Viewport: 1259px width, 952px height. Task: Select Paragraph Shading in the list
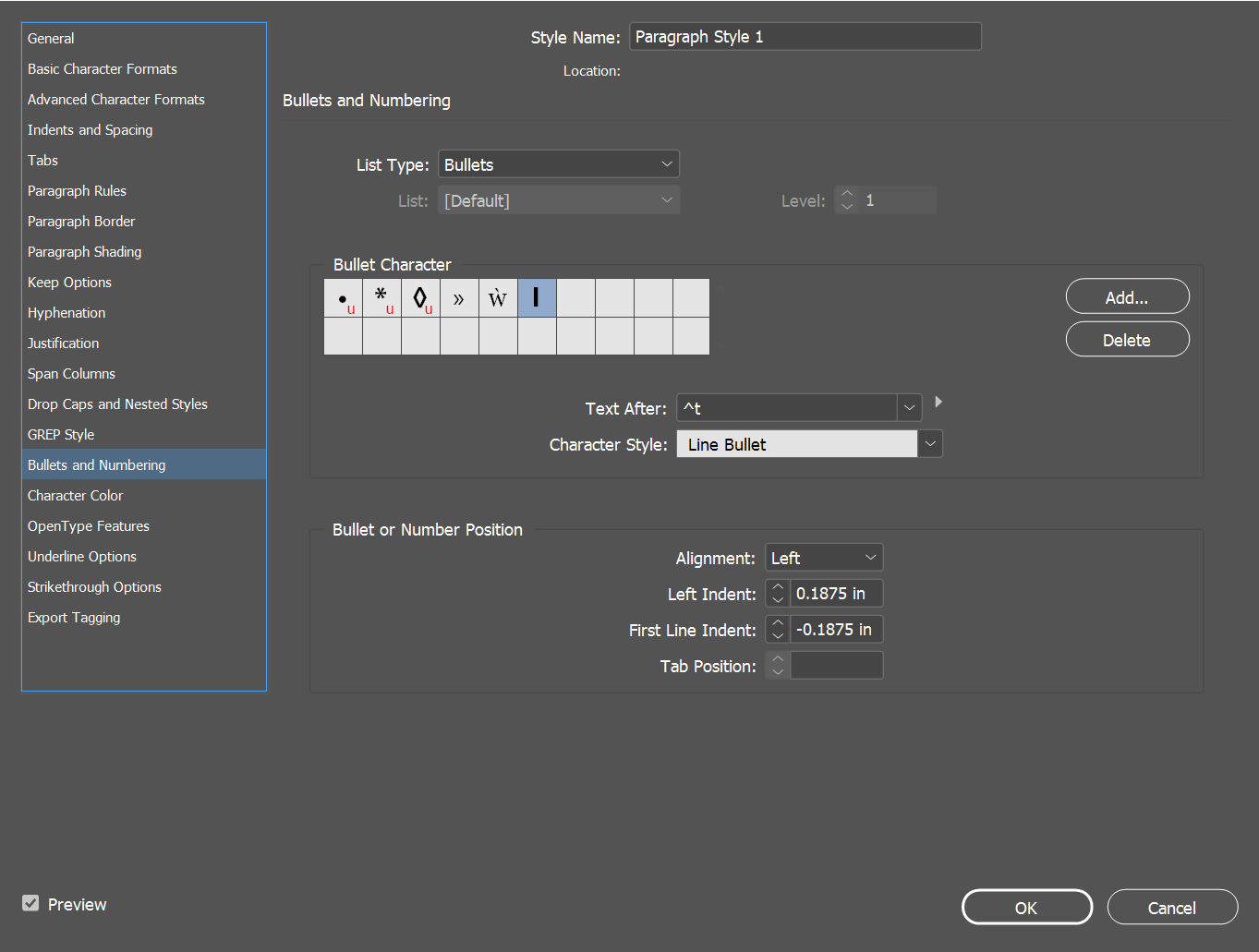144,252
